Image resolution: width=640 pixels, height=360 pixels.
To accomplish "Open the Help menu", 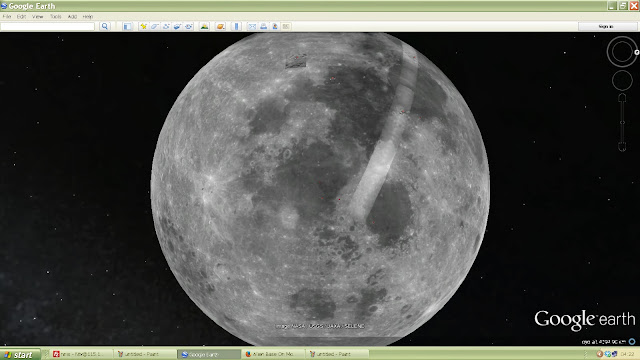I will 88,16.
